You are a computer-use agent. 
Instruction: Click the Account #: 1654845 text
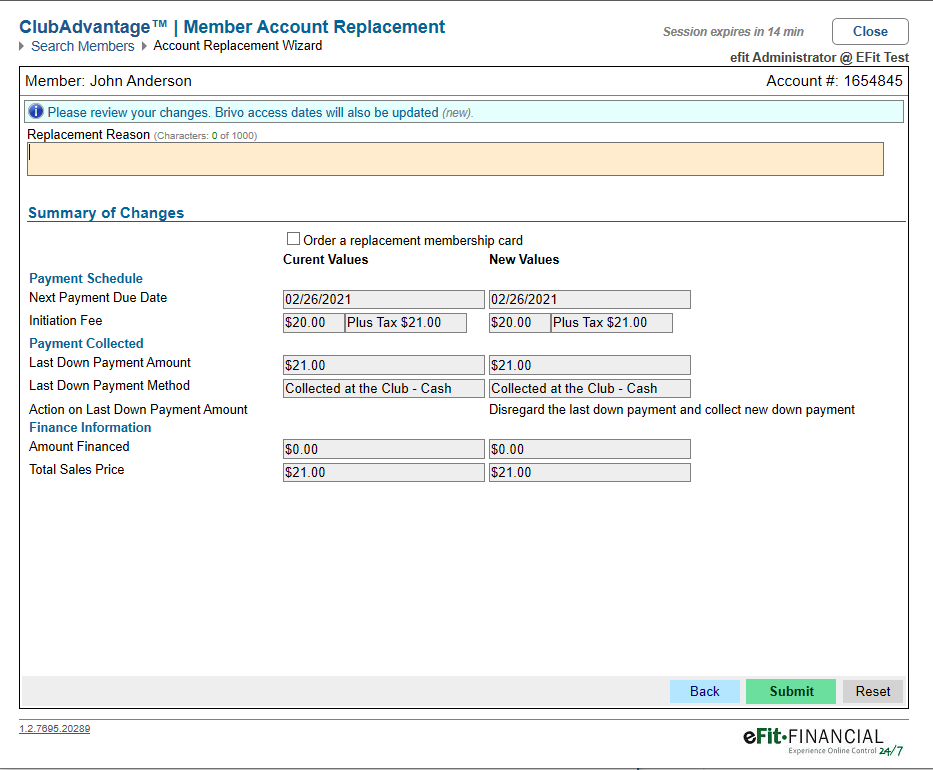click(x=834, y=81)
